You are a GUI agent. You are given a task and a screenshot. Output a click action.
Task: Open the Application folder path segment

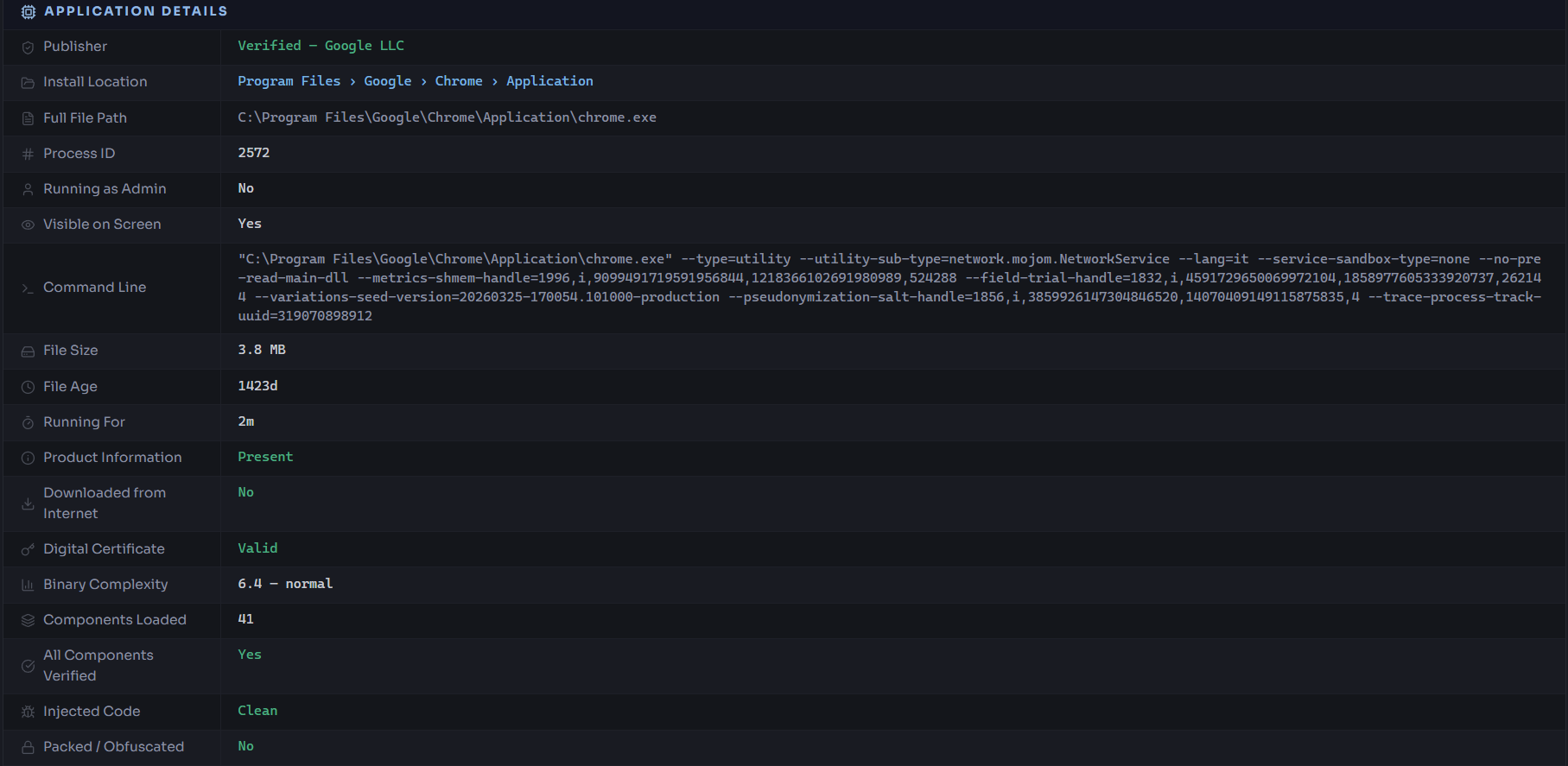tap(549, 81)
